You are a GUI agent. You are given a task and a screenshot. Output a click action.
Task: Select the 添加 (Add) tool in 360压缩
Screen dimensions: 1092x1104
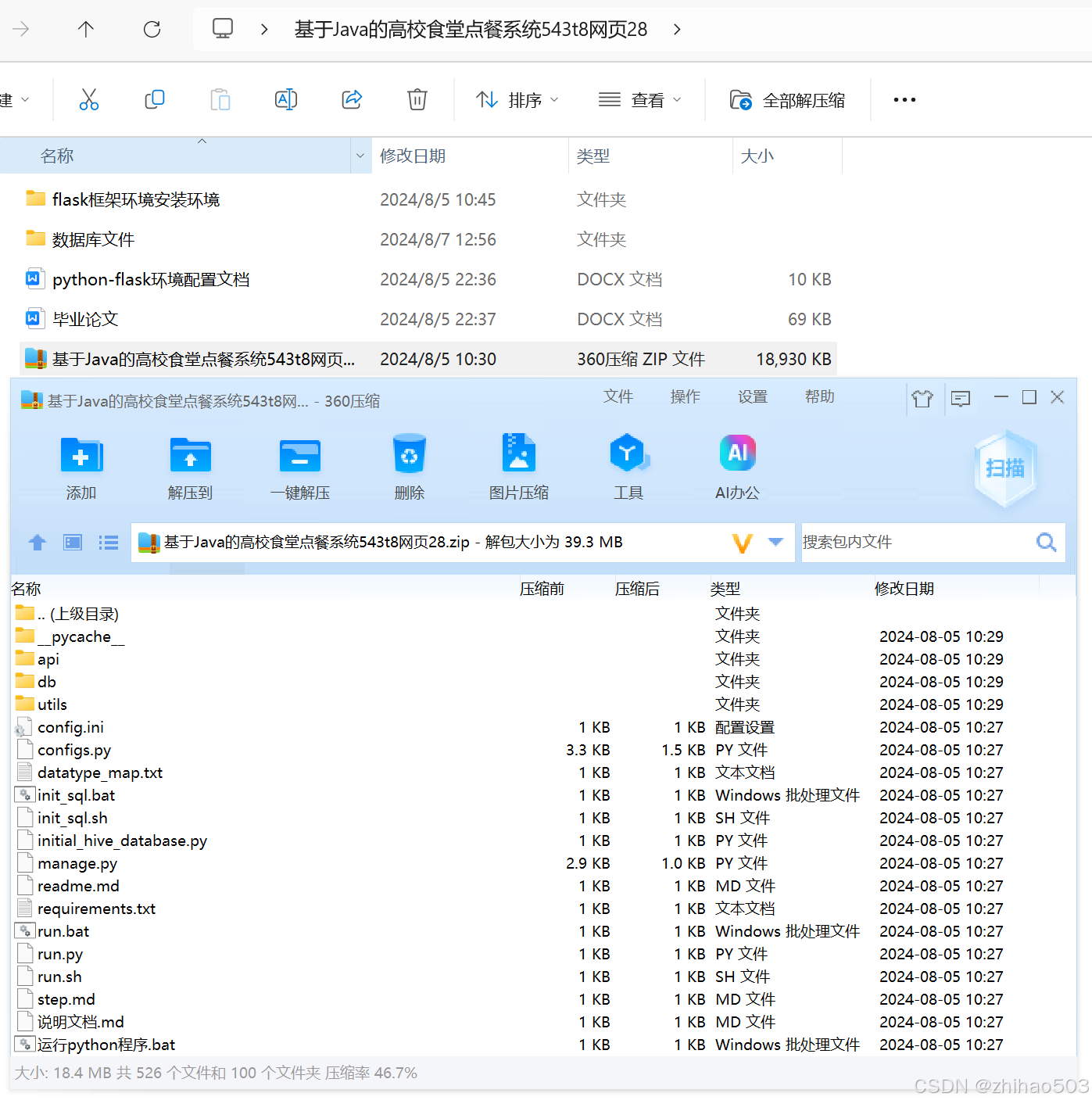tap(81, 467)
